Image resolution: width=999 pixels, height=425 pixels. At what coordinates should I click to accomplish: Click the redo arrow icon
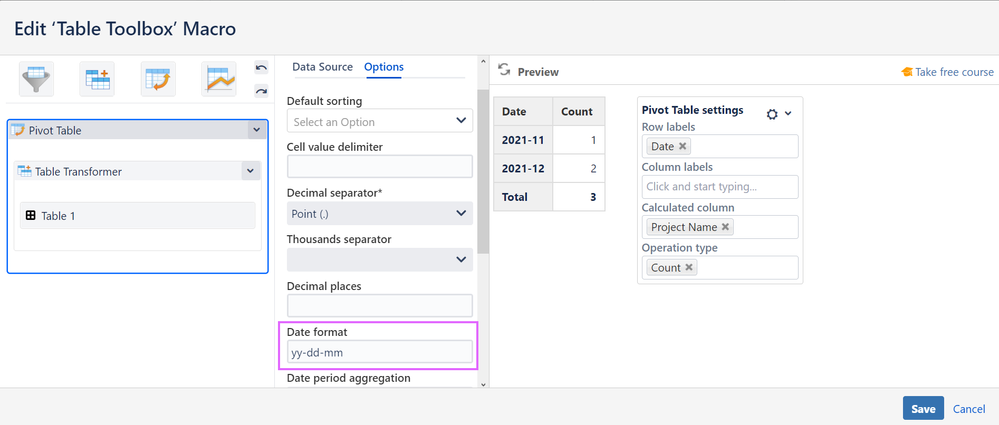(261, 91)
